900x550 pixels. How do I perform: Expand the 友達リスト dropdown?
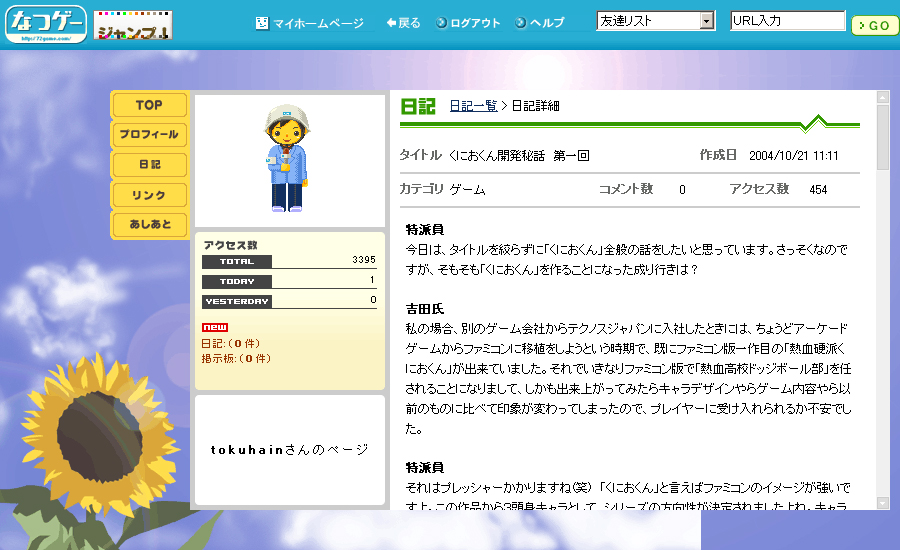(x=706, y=21)
